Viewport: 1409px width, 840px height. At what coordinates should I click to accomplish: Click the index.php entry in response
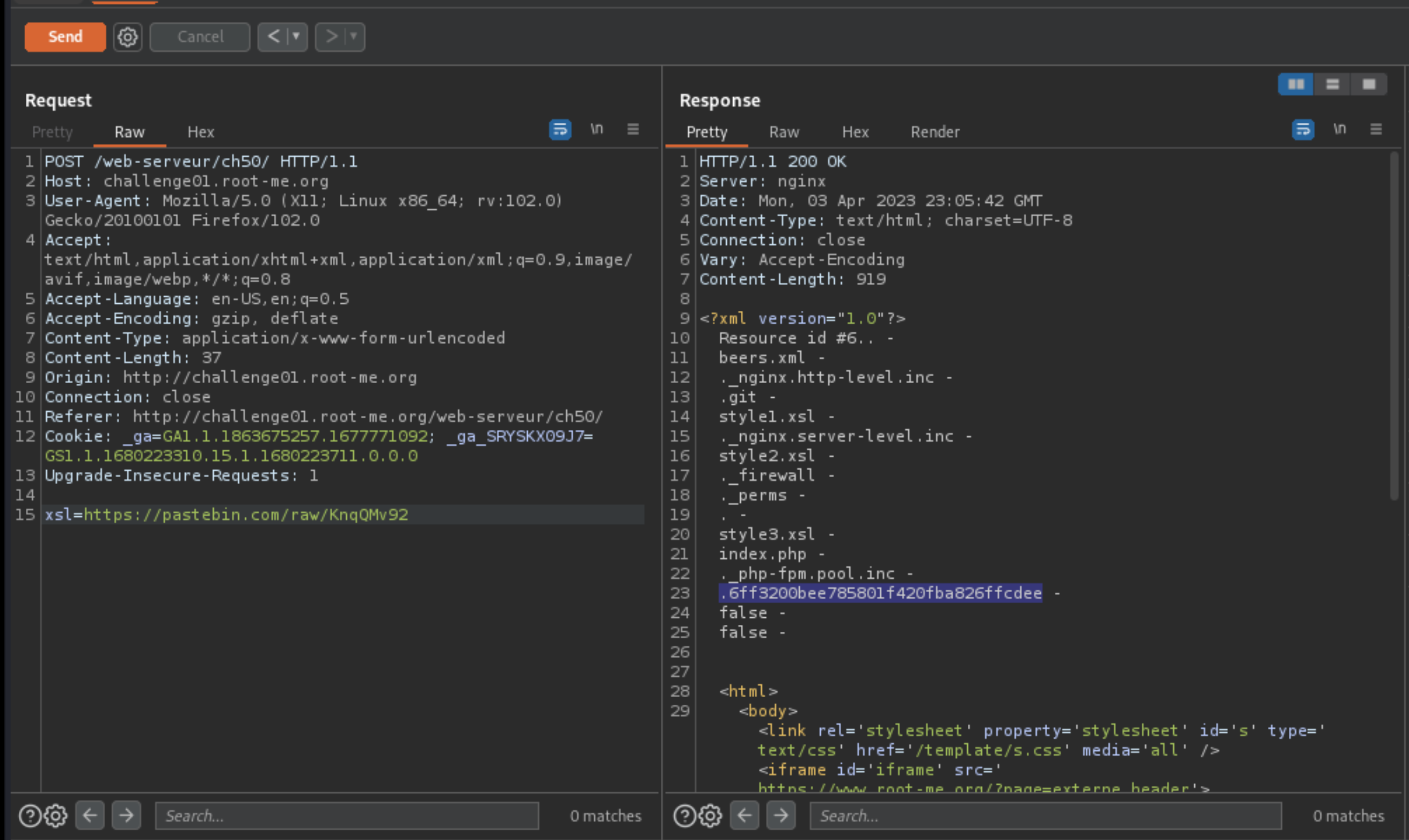[763, 553]
